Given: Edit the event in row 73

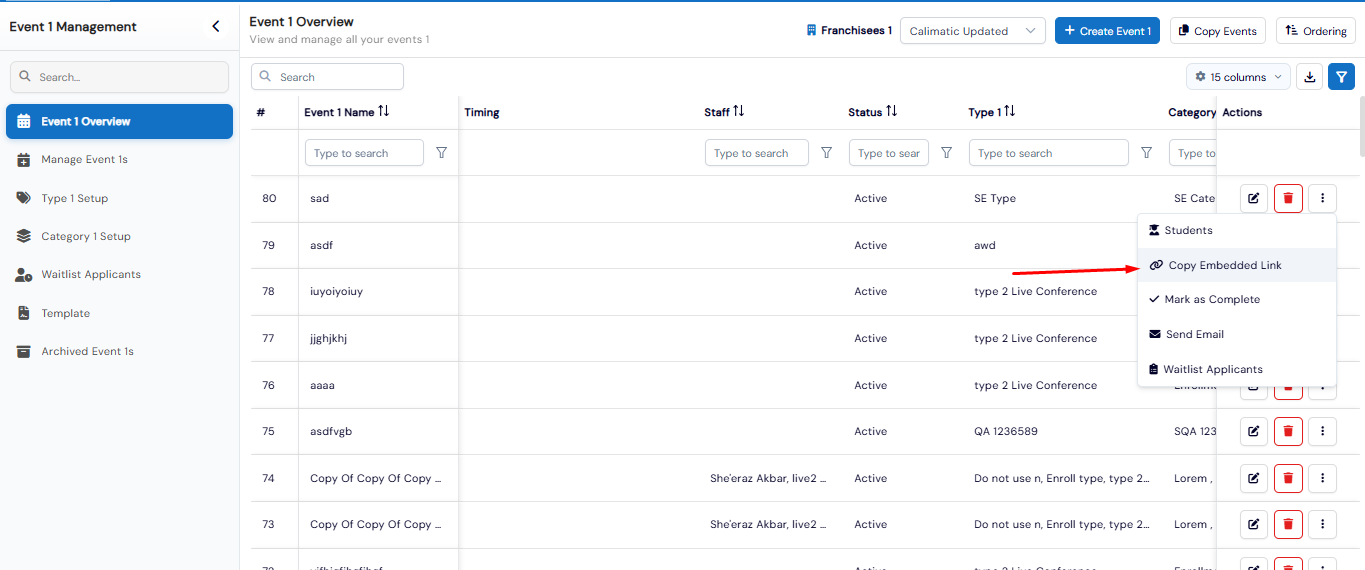Looking at the screenshot, I should pyautogui.click(x=1254, y=524).
